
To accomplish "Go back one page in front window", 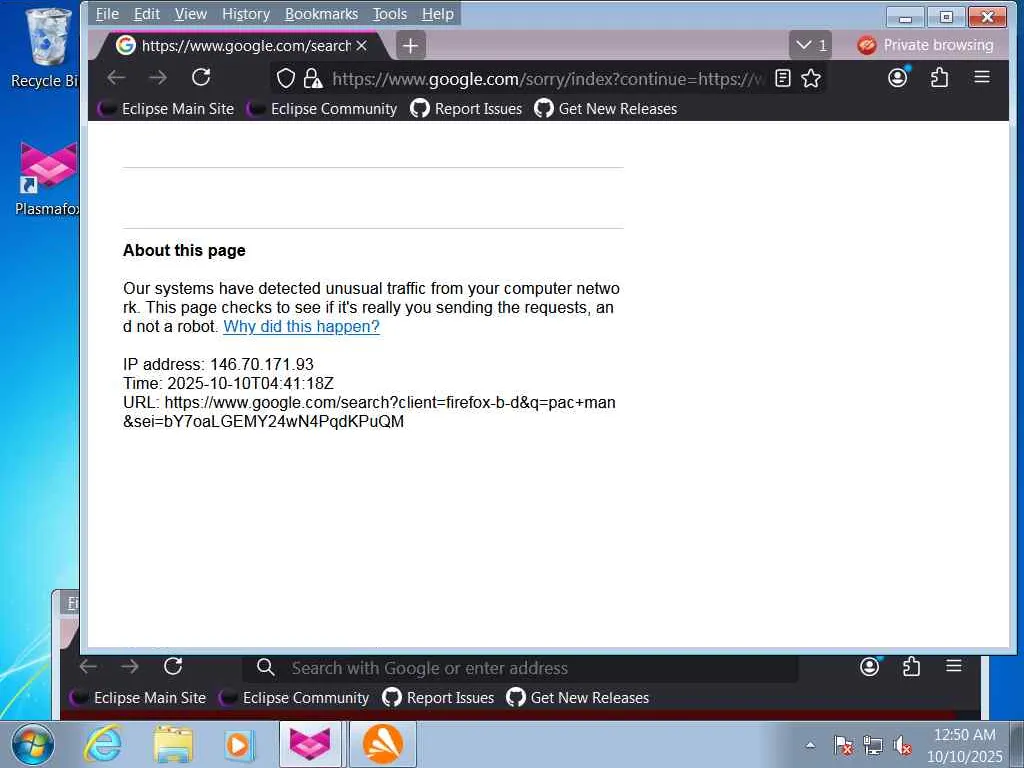I will 116,78.
